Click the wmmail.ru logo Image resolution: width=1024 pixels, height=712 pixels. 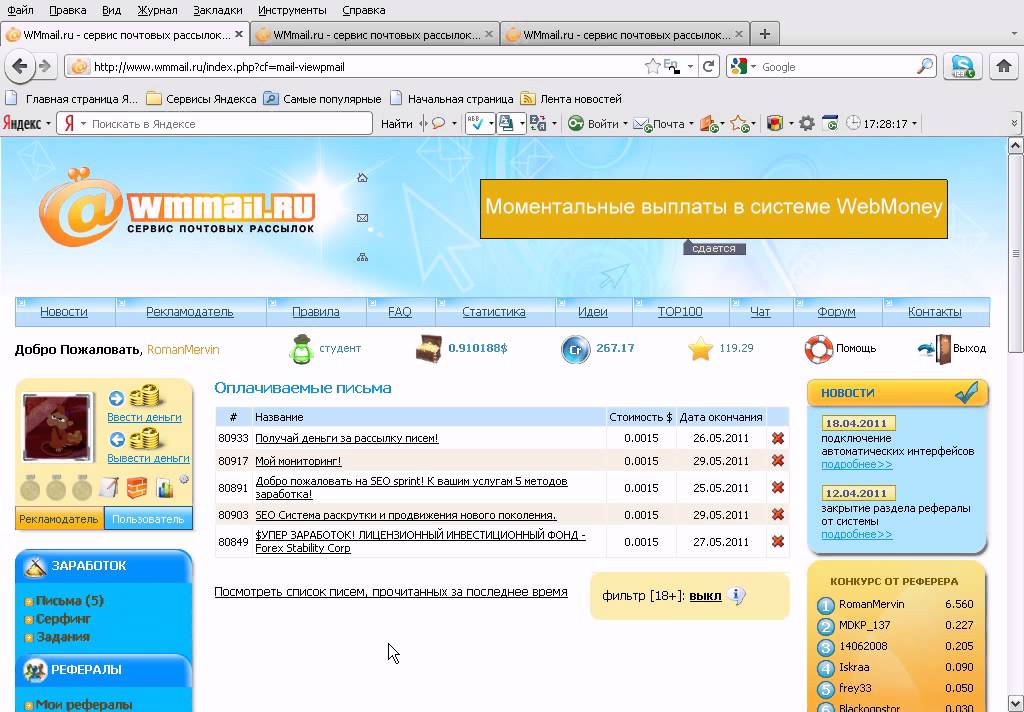[176, 206]
